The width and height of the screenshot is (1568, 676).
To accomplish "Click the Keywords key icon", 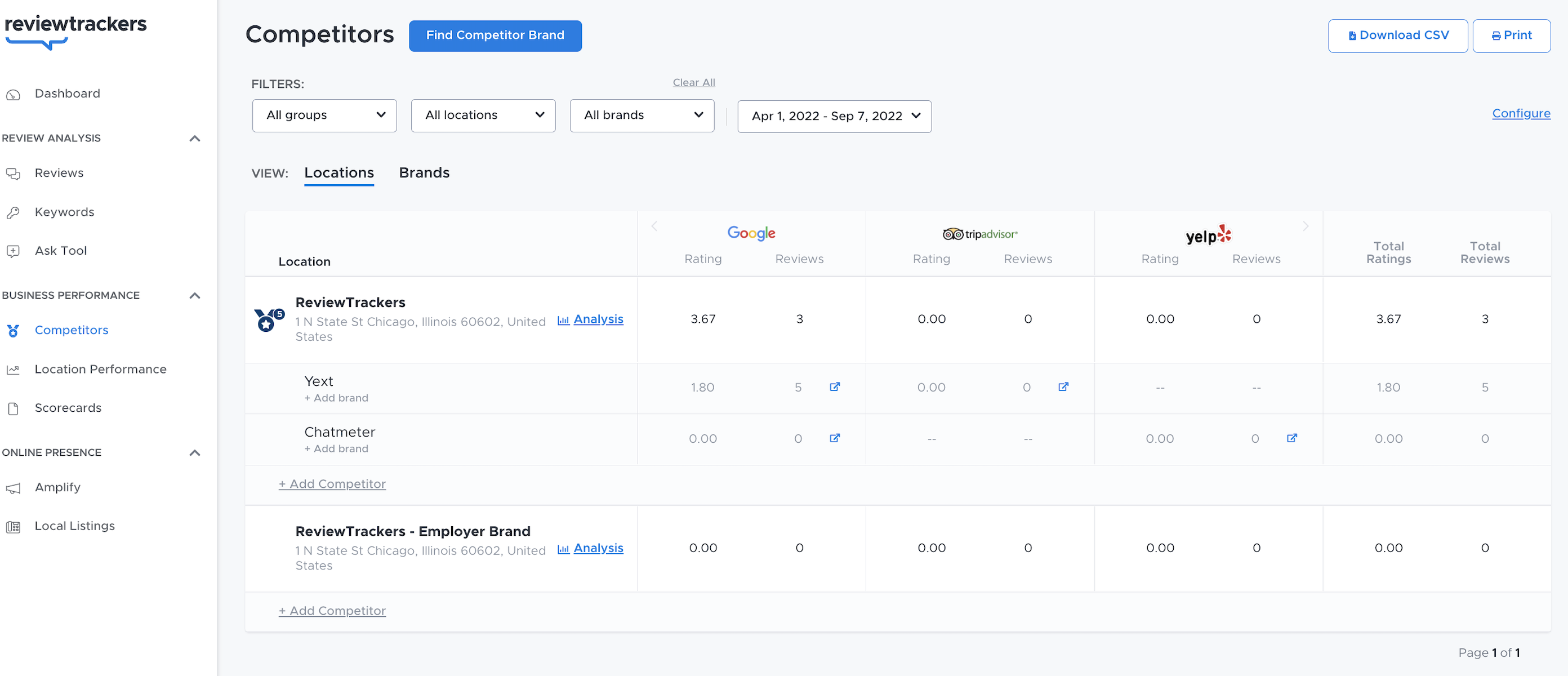I will [x=14, y=212].
